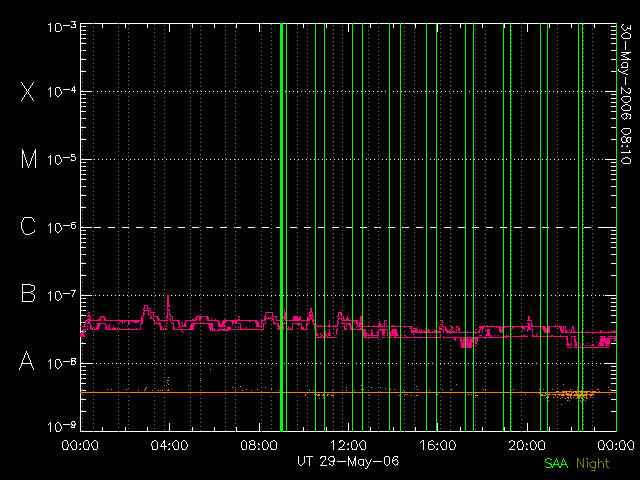Screen dimensions: 640x480
Task: Click the UT 29-May-06 axis title
Action: (x=348, y=461)
